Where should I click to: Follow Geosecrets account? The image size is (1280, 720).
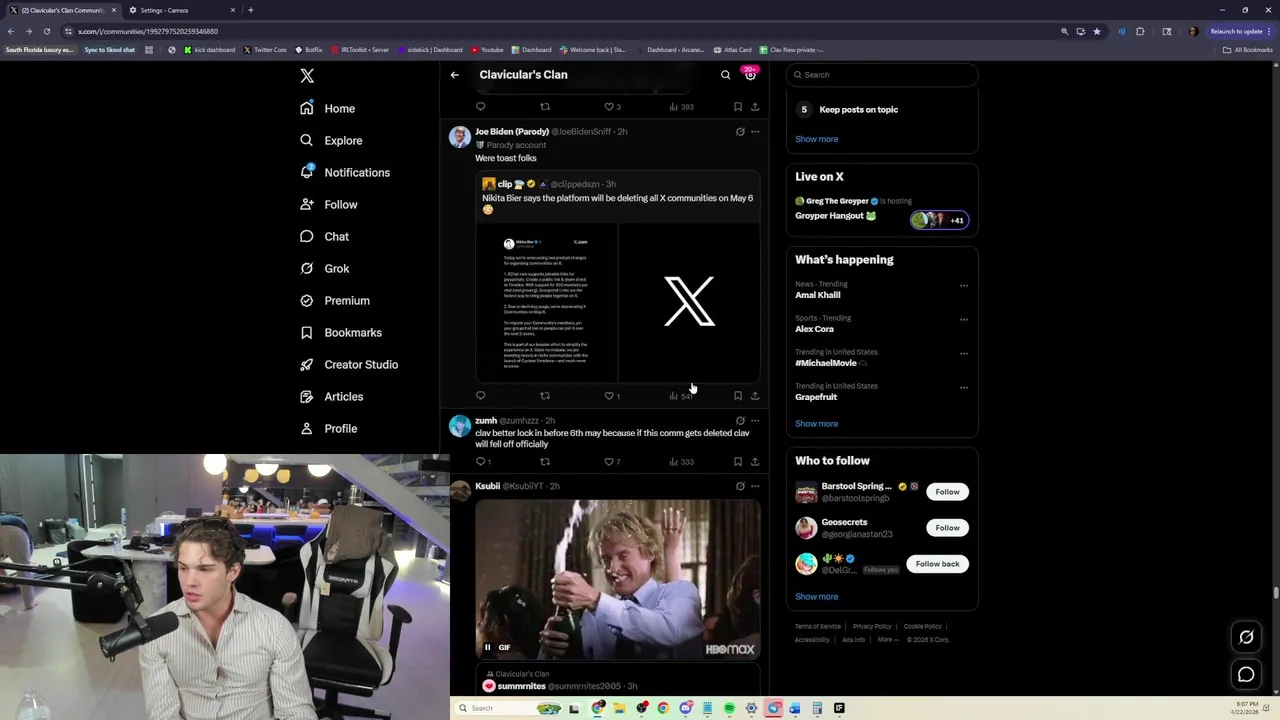tap(947, 528)
